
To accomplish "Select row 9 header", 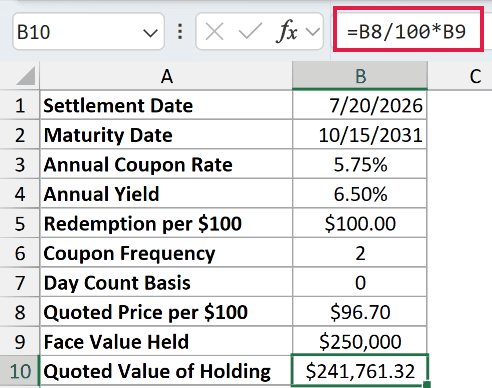I will pyautogui.click(x=20, y=342).
